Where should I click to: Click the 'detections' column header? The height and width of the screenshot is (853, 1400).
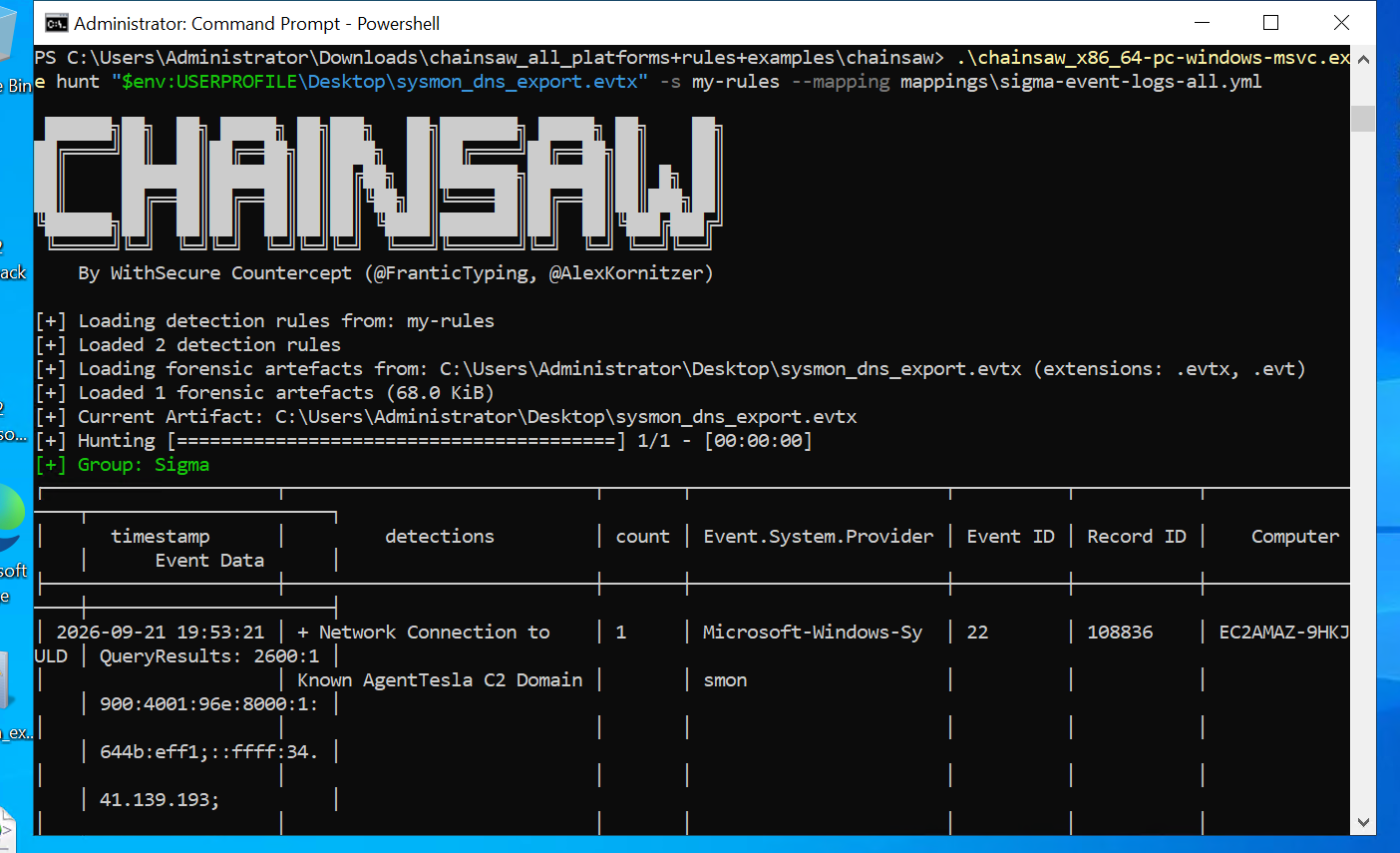[440, 536]
